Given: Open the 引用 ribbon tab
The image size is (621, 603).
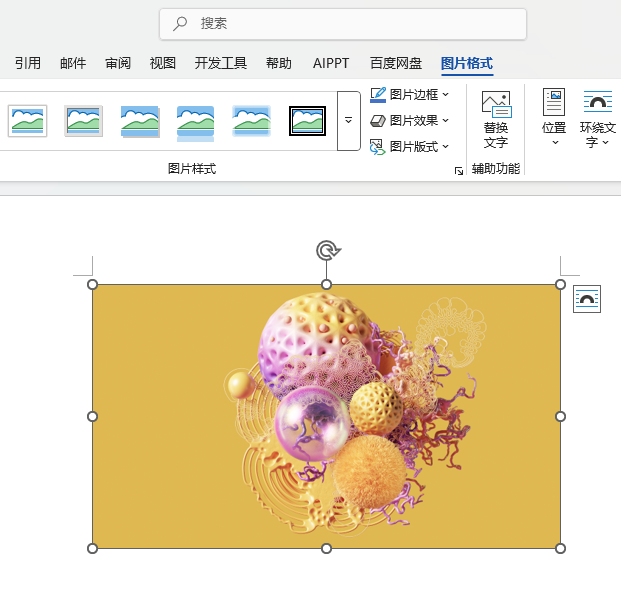Looking at the screenshot, I should 28,63.
